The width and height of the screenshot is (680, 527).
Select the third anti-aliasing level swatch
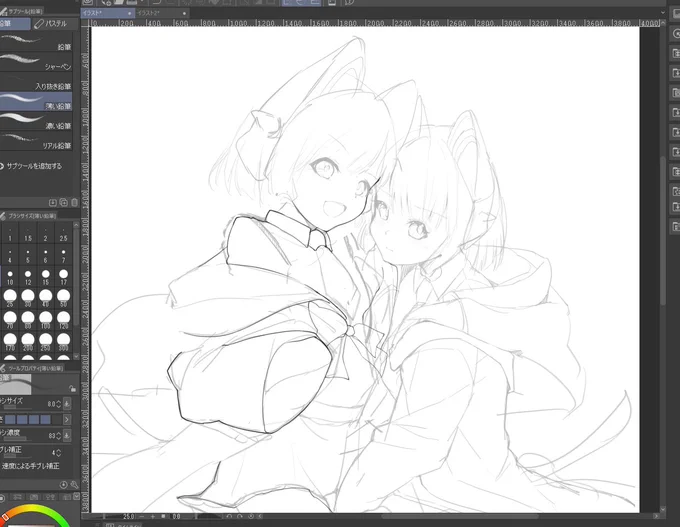[34, 419]
